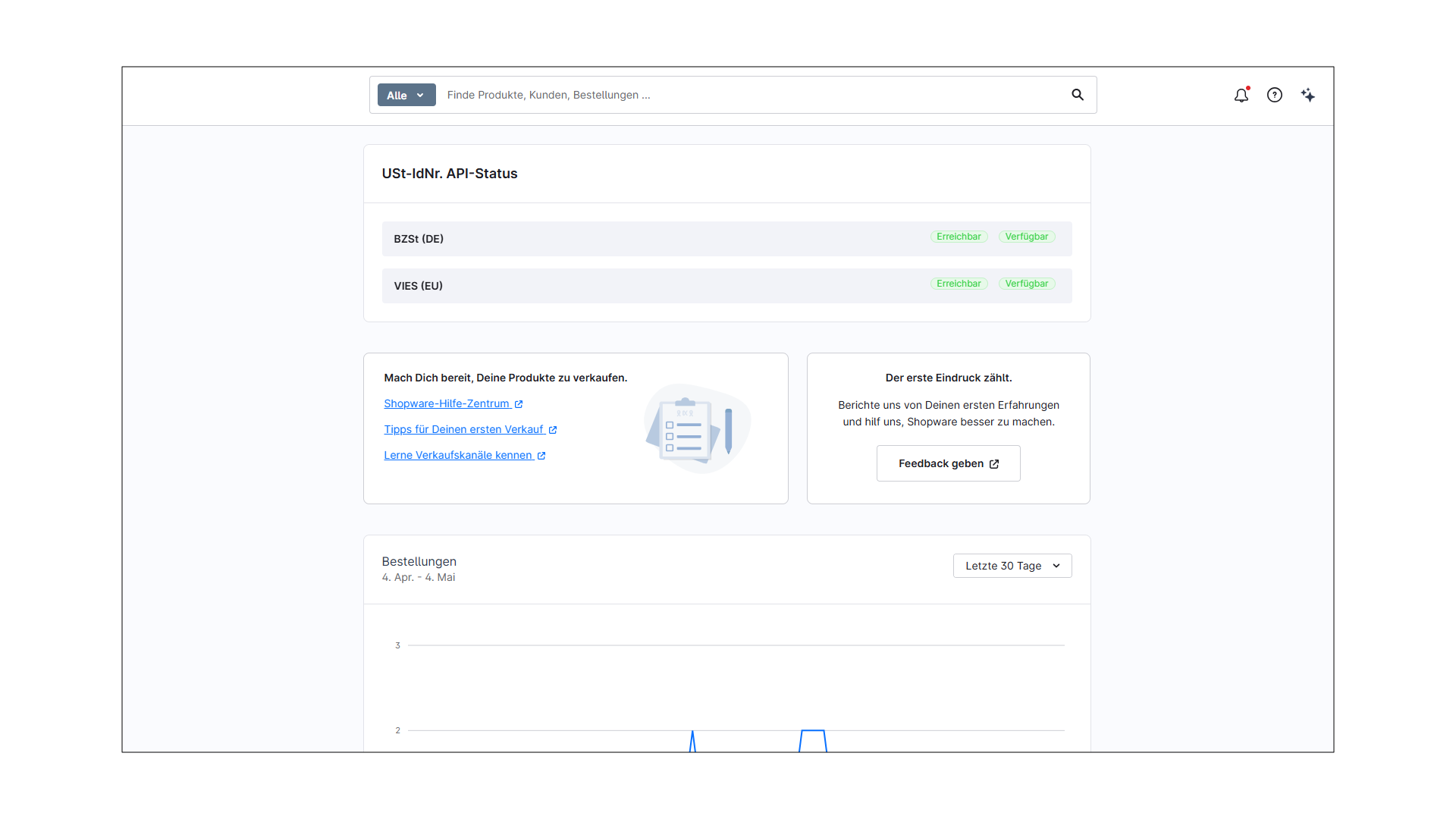Screen dimensions: 1456x819
Task: Click the Mach Dich bereit heading
Action: coord(506,378)
